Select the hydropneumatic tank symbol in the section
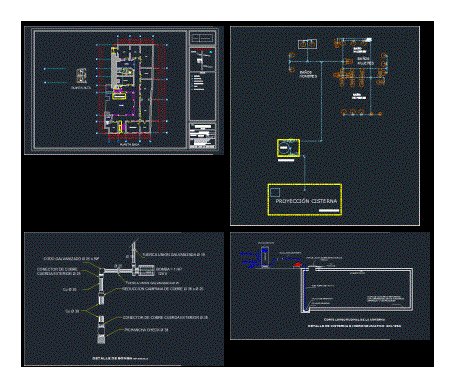 (265, 257)
